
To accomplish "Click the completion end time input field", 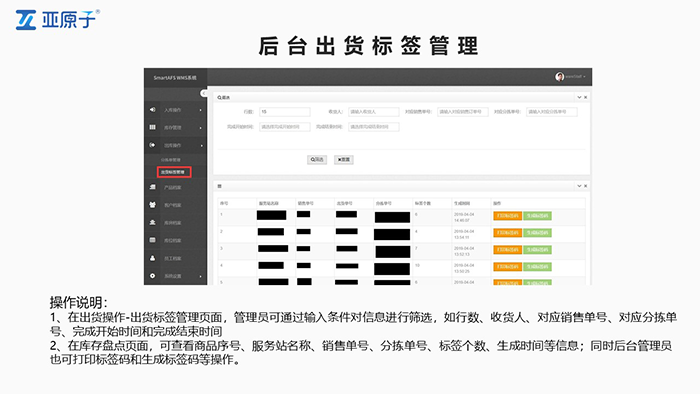I will pyautogui.click(x=373, y=127).
